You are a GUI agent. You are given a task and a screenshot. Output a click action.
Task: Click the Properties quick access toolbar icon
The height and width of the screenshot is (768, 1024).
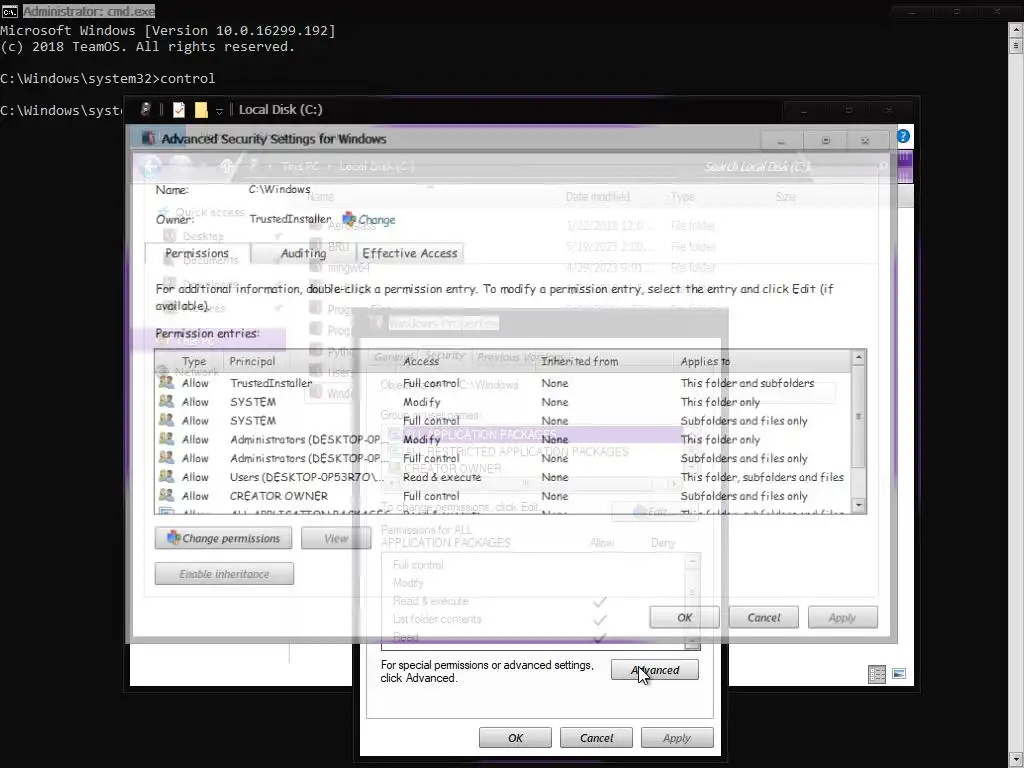click(x=178, y=110)
